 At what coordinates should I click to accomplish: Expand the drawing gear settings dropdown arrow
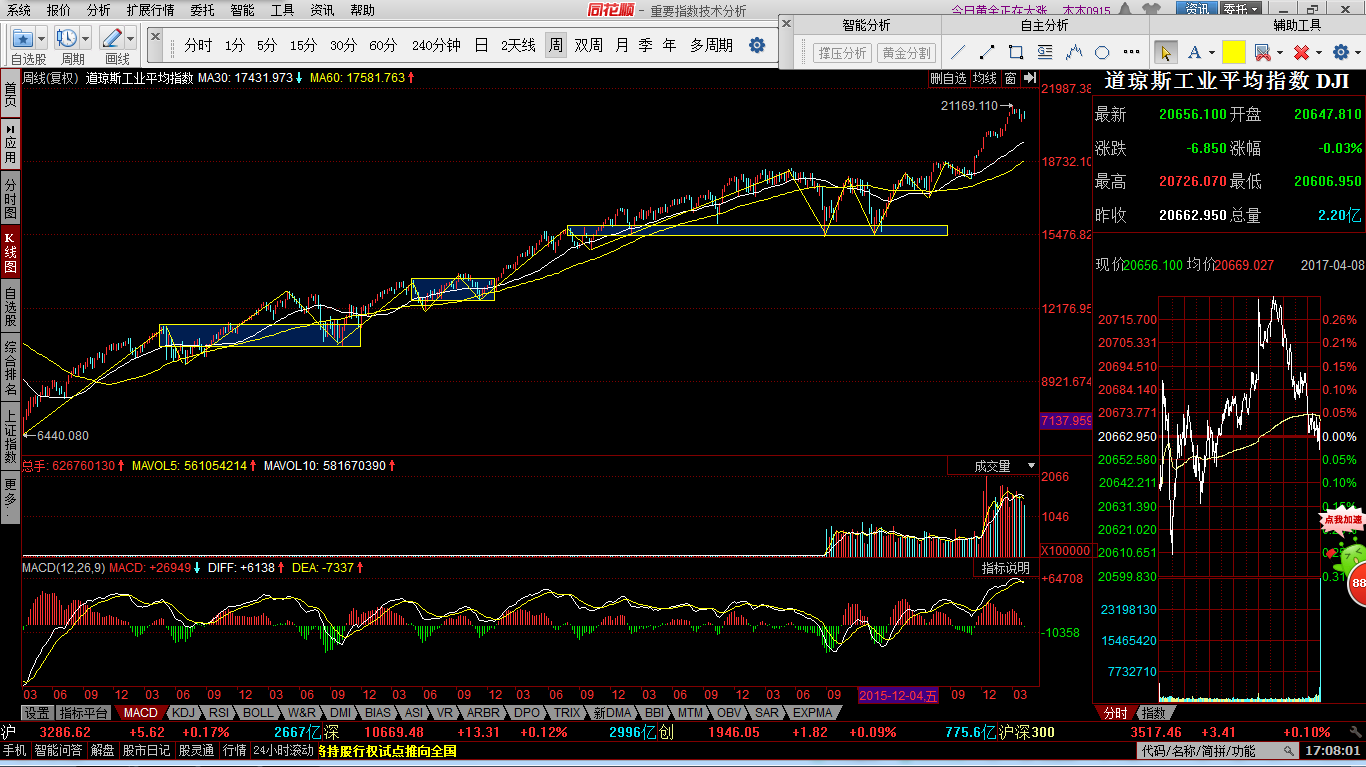pyautogui.click(x=1356, y=52)
